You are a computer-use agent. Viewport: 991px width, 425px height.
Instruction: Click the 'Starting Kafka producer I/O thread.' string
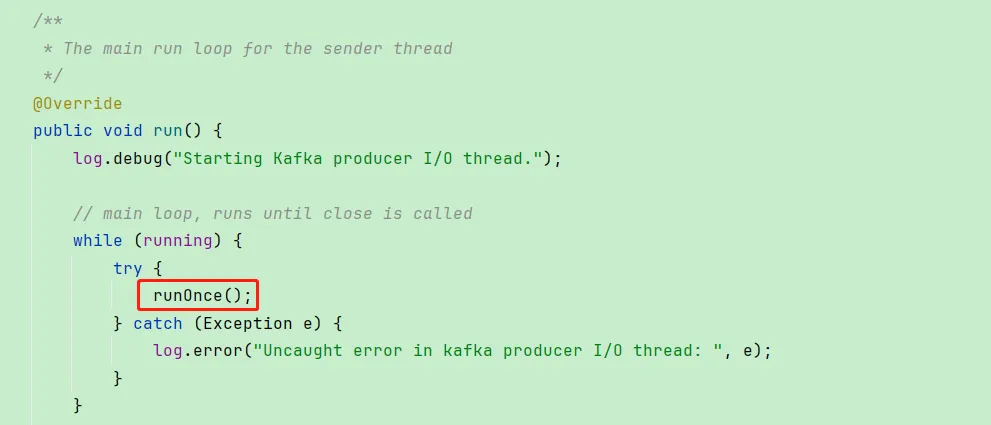[358, 158]
